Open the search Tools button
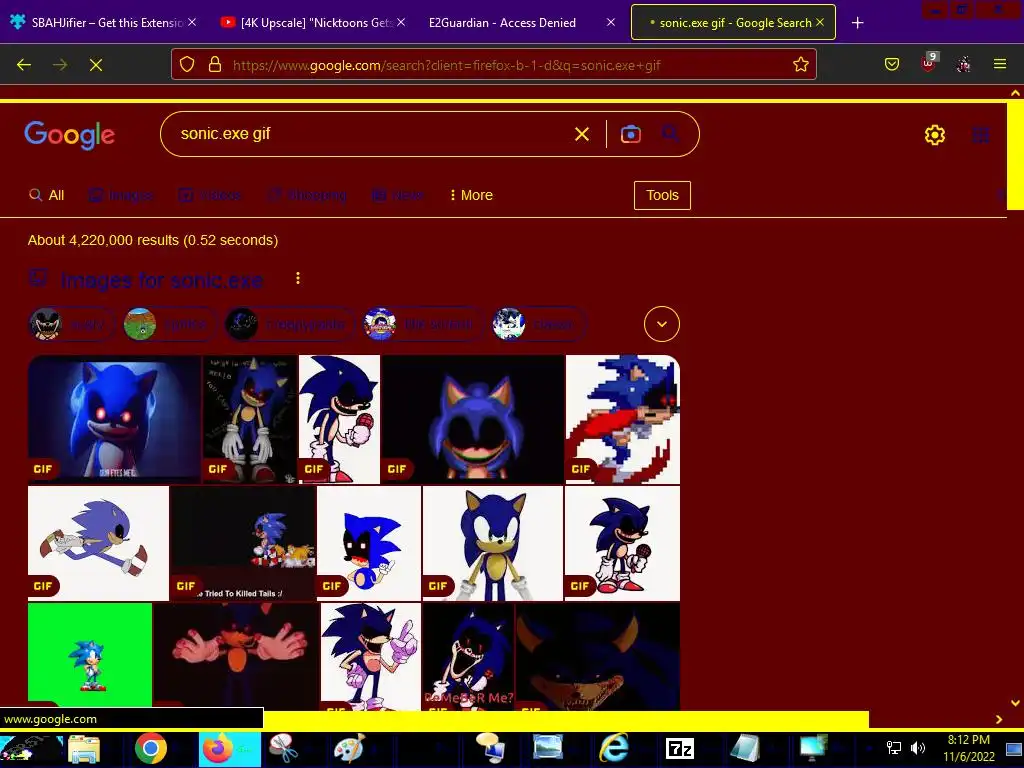The image size is (1024, 768). 662,195
